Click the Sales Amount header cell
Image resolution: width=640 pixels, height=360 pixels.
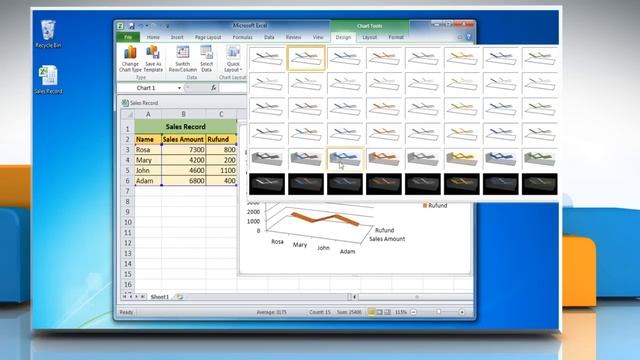coord(184,139)
